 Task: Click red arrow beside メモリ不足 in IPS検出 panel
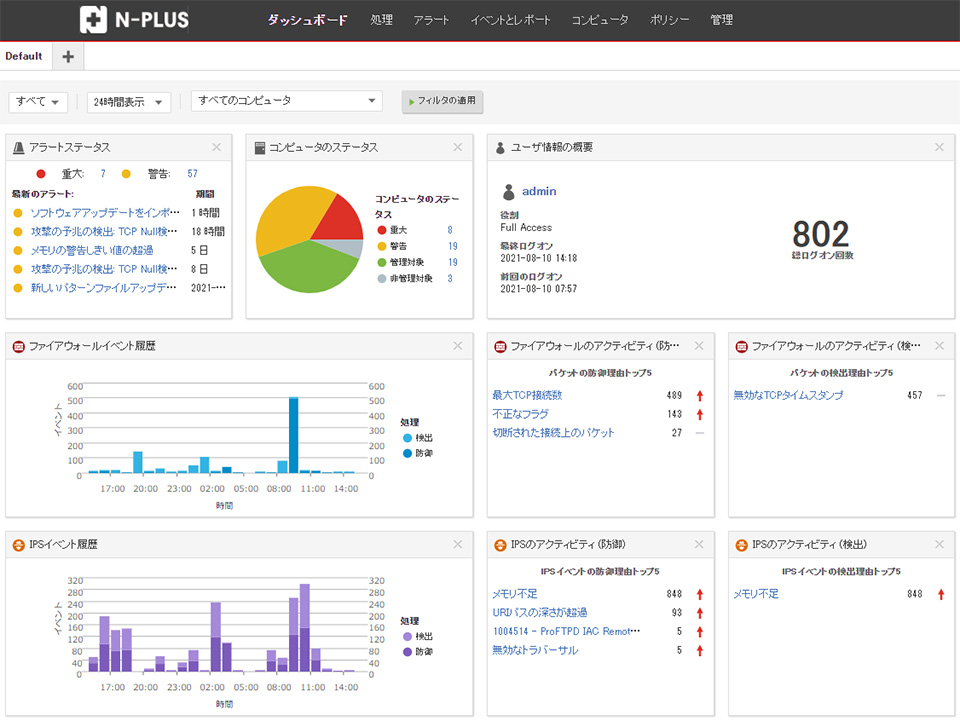coord(941,594)
